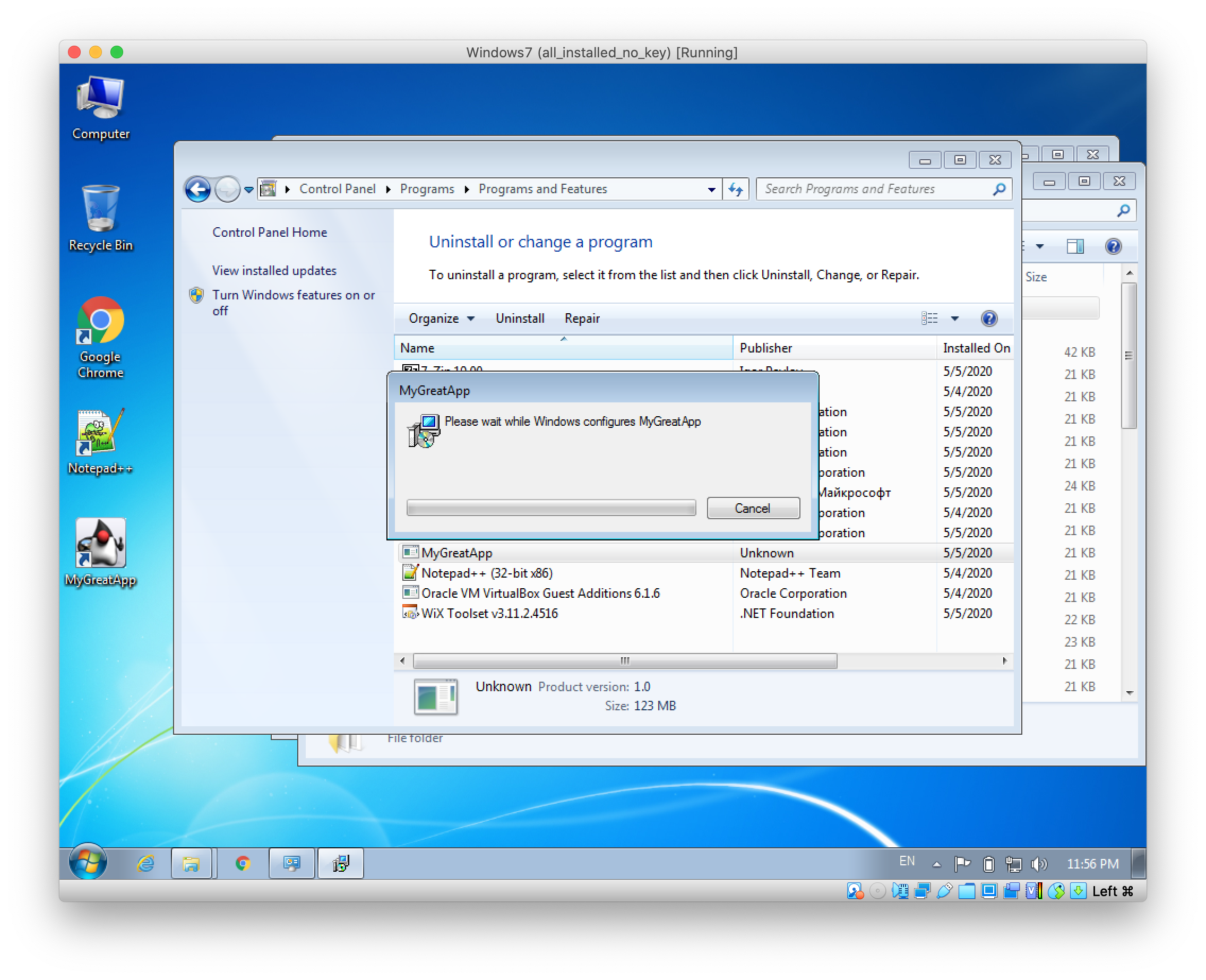Screen dimensions: 1206x980
Task: Click the horizontal scrollbar of program list
Action: point(624,660)
